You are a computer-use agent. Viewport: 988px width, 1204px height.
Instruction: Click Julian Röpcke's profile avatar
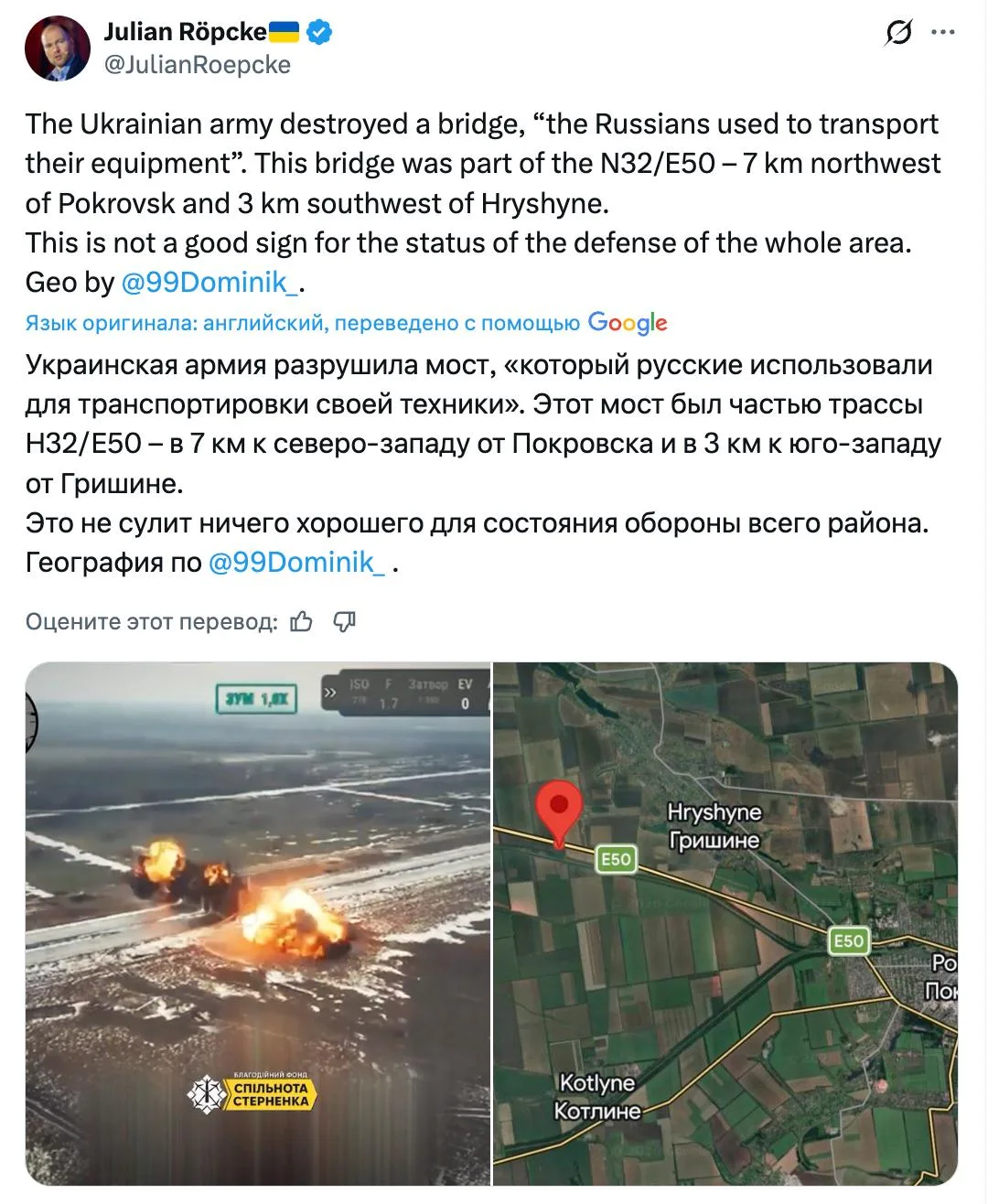coord(57,48)
